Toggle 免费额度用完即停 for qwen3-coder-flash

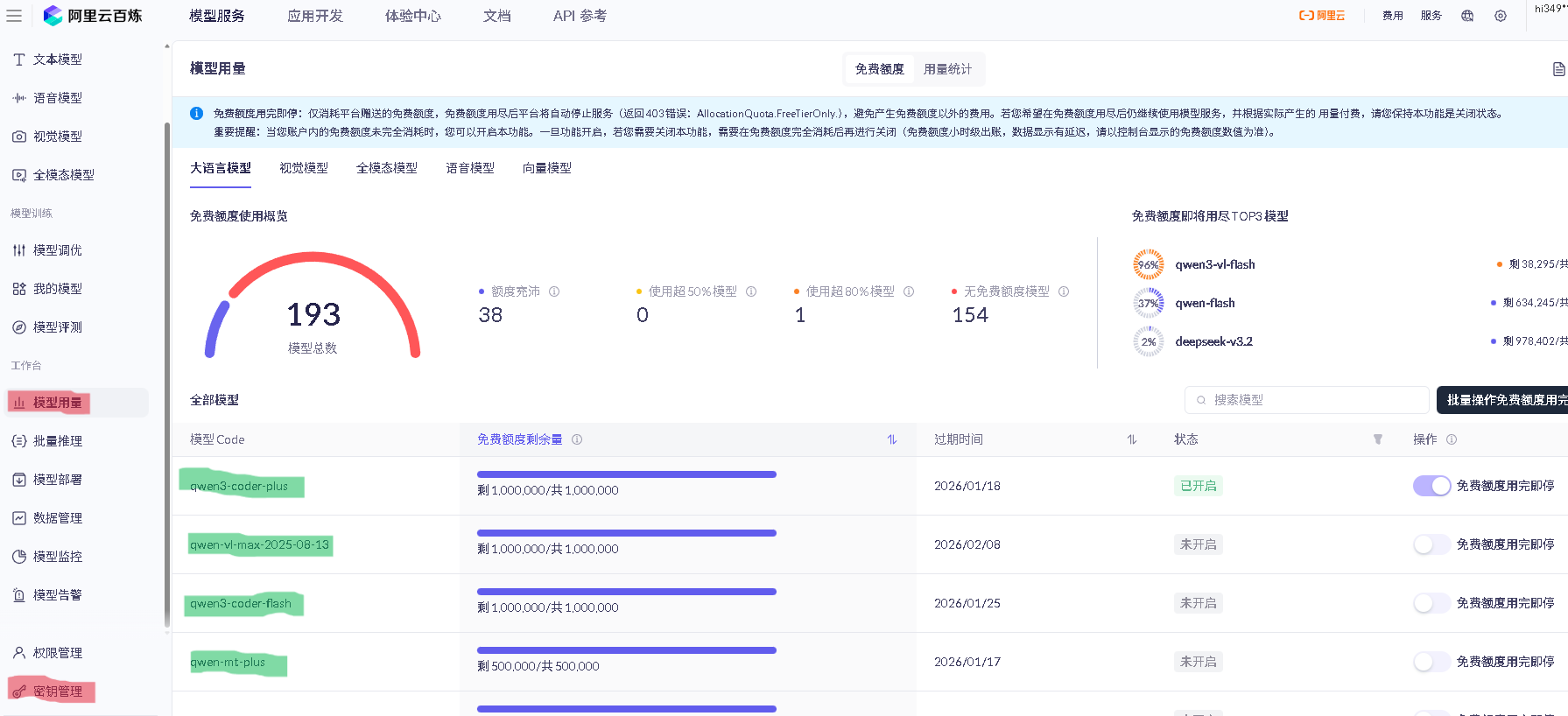pyautogui.click(x=1432, y=603)
